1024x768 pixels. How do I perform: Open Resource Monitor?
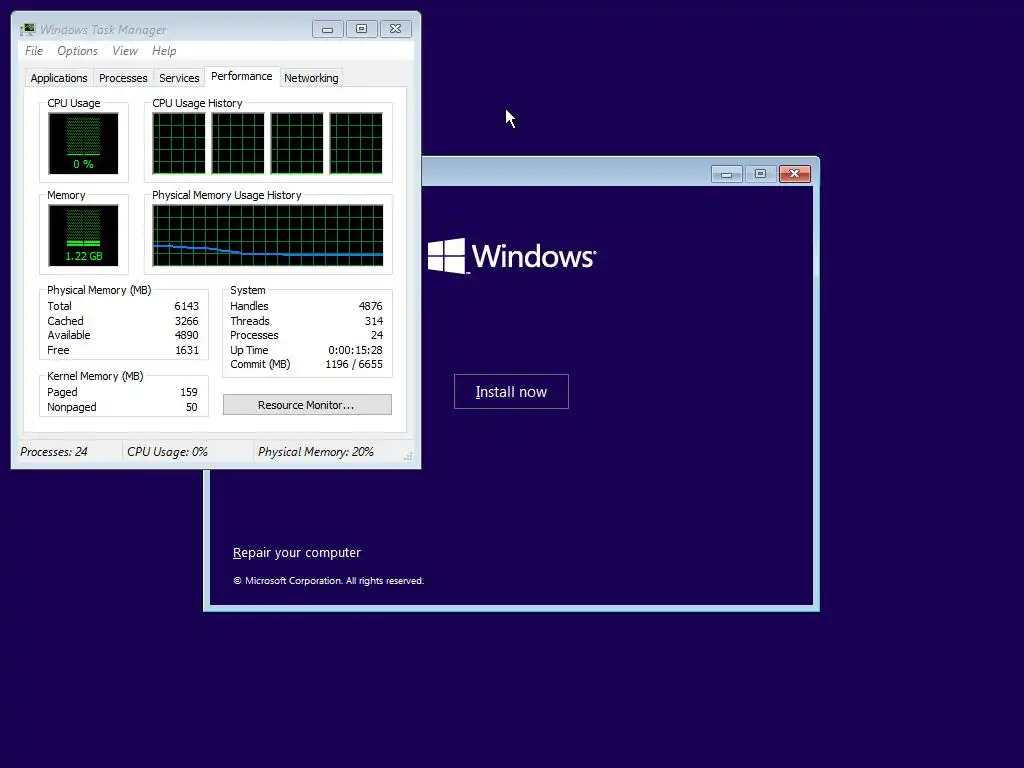tap(307, 405)
